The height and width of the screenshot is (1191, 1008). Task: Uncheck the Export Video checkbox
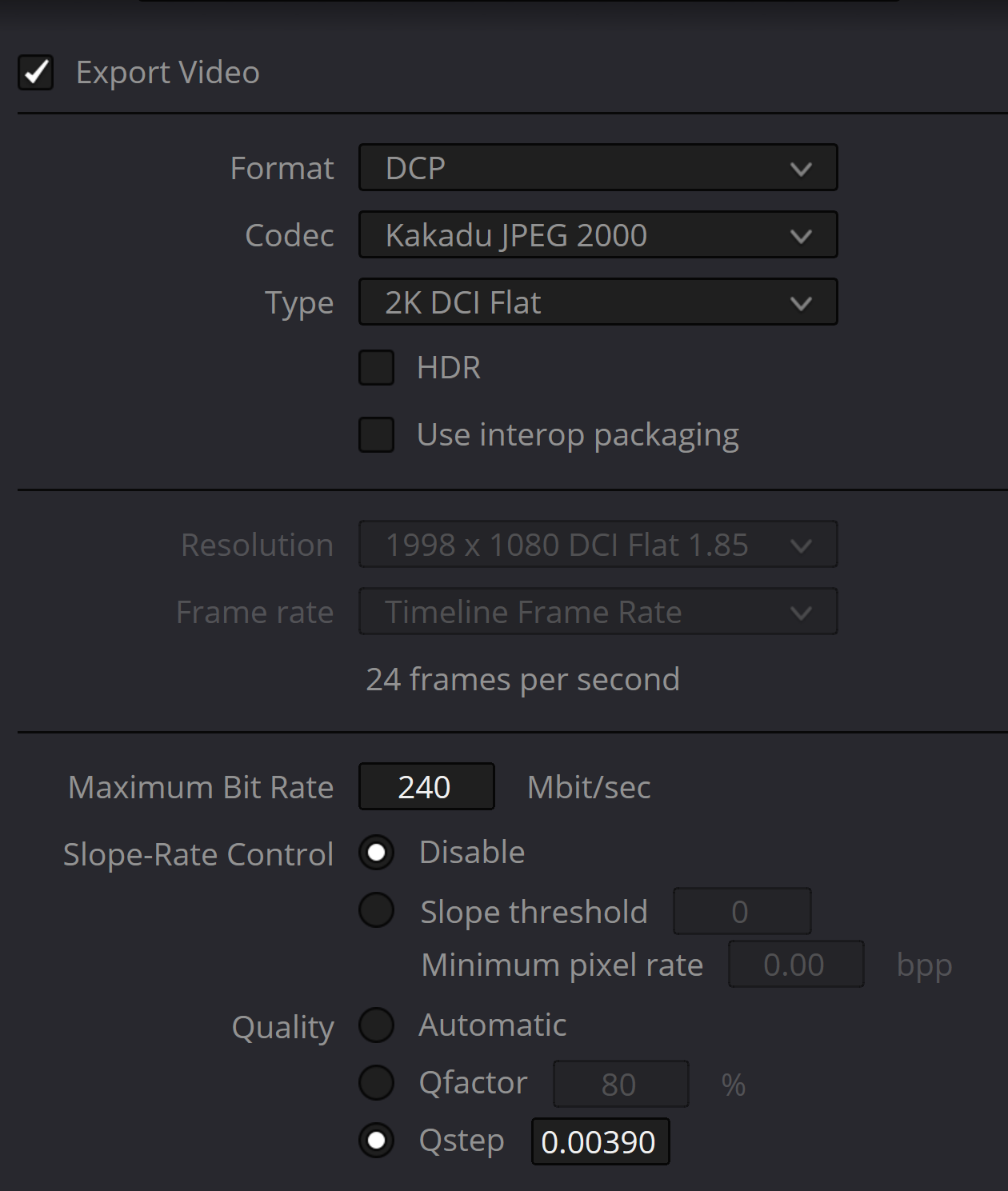pos(36,73)
